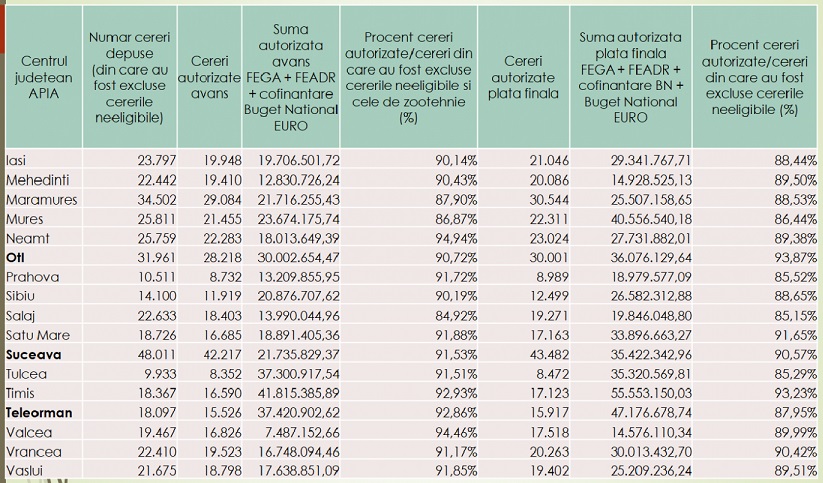The width and height of the screenshot is (823, 483).
Task: Click the Vaslui row label
Action: coord(24,471)
